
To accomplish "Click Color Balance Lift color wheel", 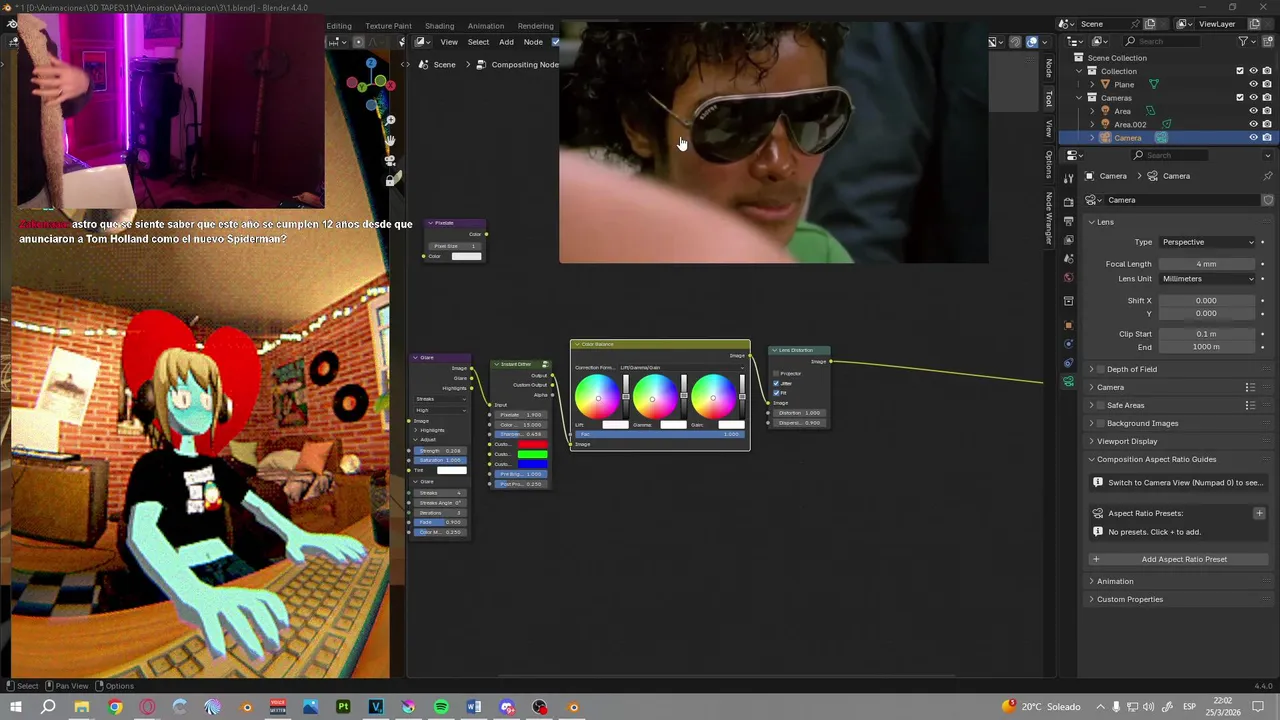I will (x=597, y=397).
